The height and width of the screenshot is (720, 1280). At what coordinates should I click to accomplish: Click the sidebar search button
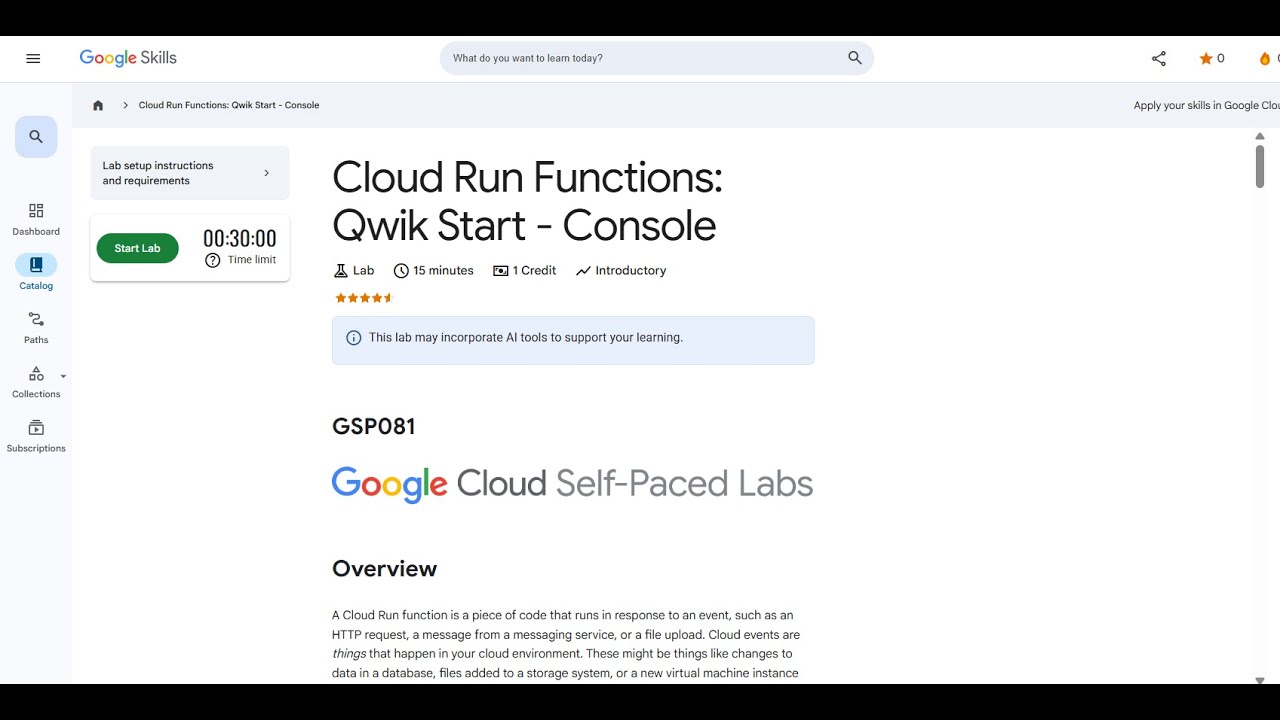(x=36, y=137)
